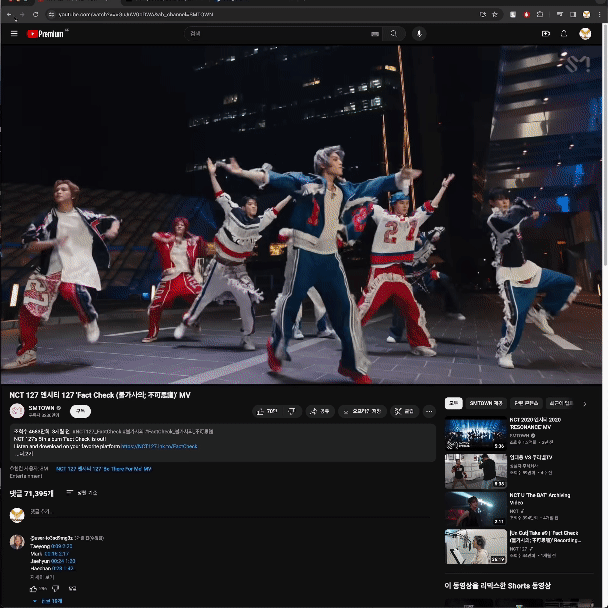Share the video with the share button
Screen dimensions: 608x608
pos(320,411)
